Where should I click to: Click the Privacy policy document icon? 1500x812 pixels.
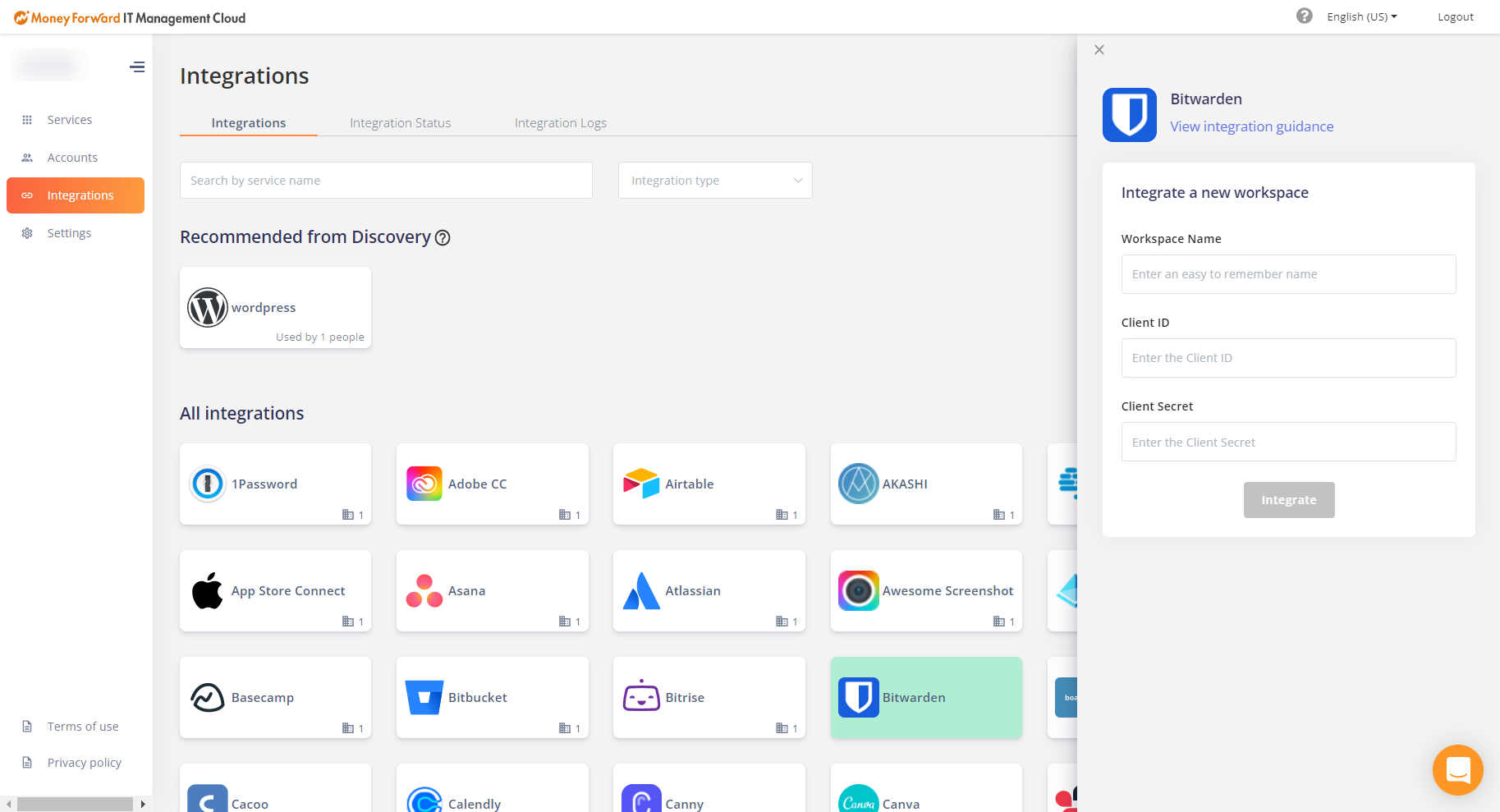[x=27, y=763]
